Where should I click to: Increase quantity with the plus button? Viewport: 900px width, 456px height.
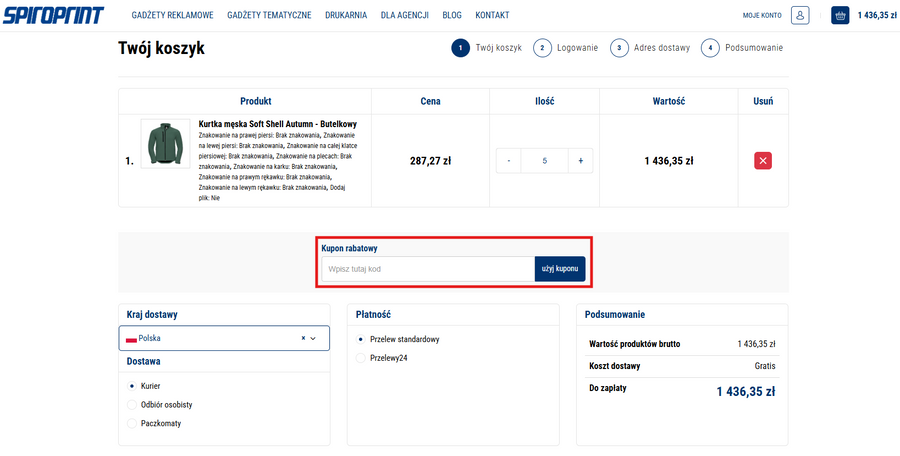pos(580,161)
